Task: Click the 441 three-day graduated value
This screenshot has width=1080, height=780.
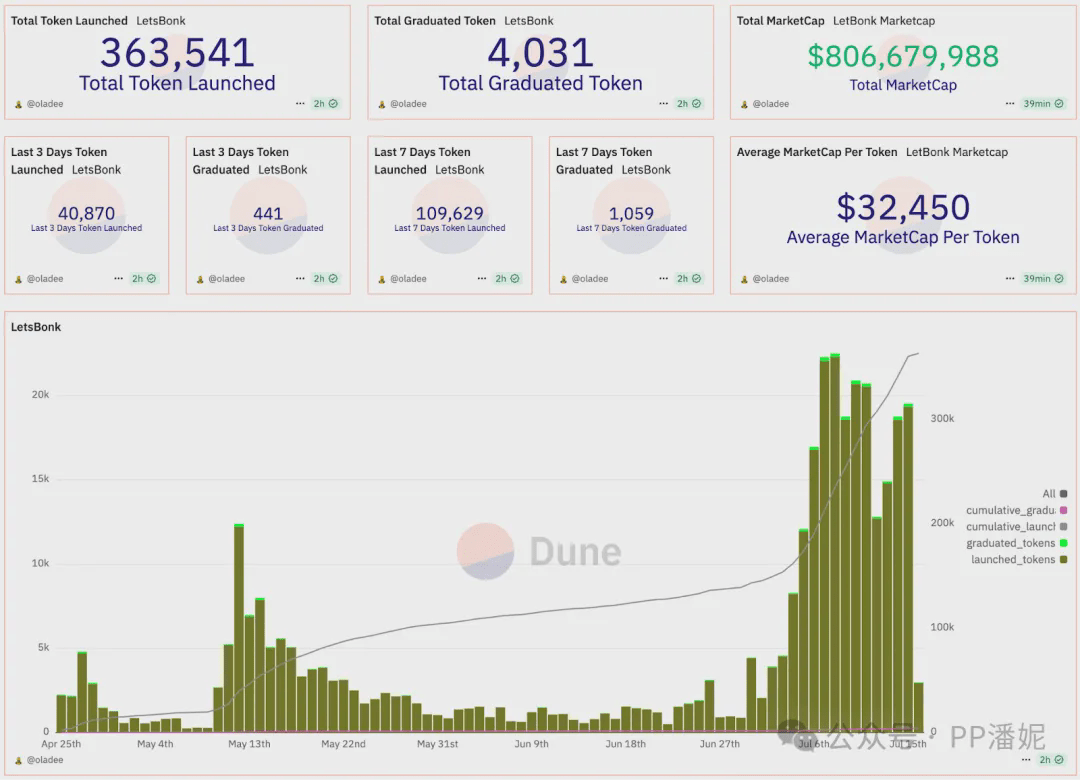Action: [268, 213]
